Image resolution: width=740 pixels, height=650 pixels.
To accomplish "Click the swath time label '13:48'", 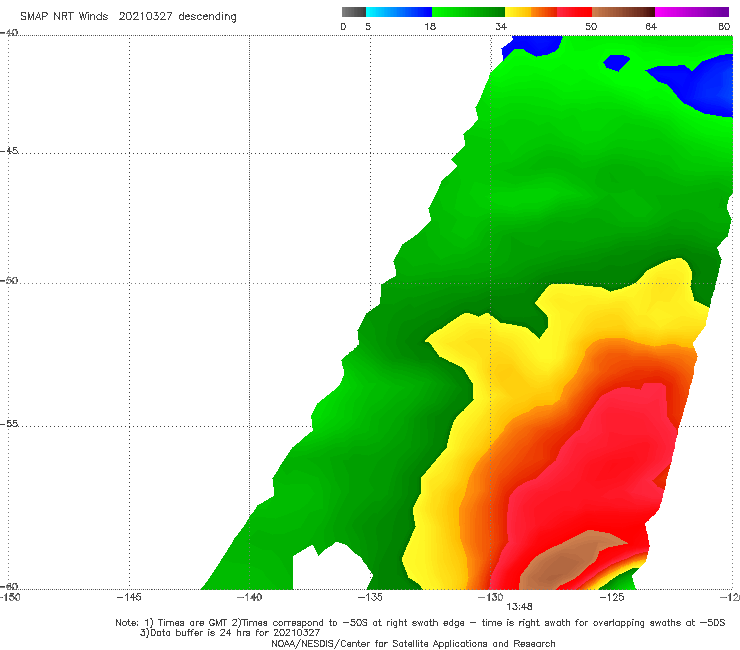I will click(519, 607).
